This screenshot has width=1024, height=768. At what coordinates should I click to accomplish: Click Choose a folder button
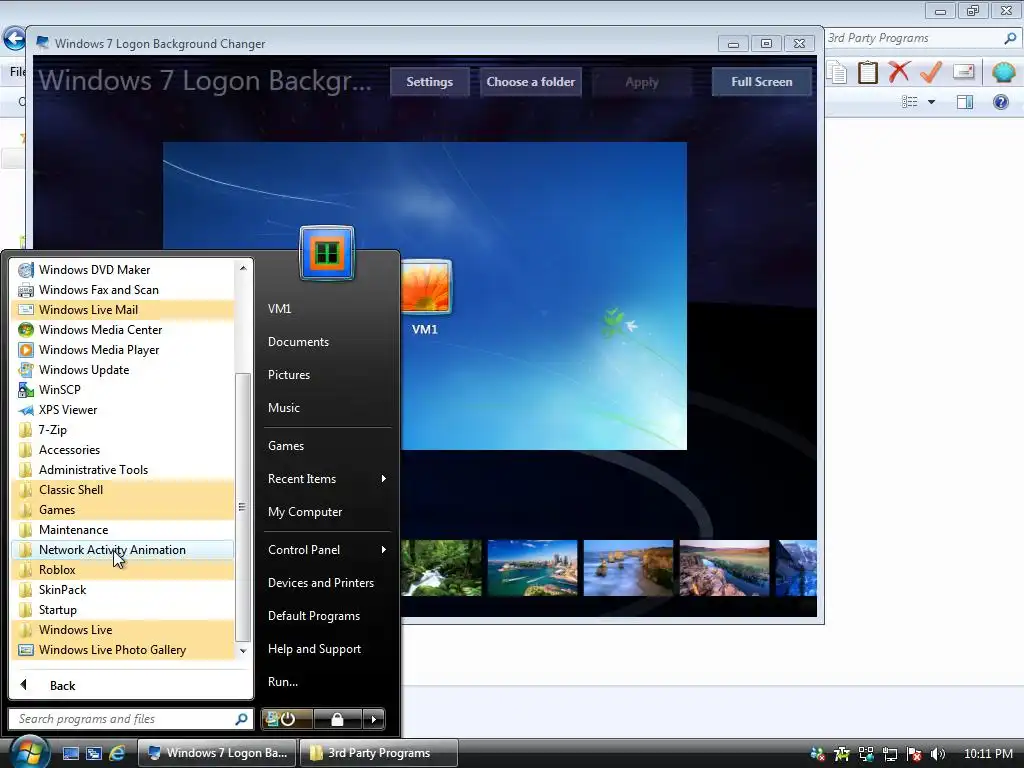click(530, 82)
